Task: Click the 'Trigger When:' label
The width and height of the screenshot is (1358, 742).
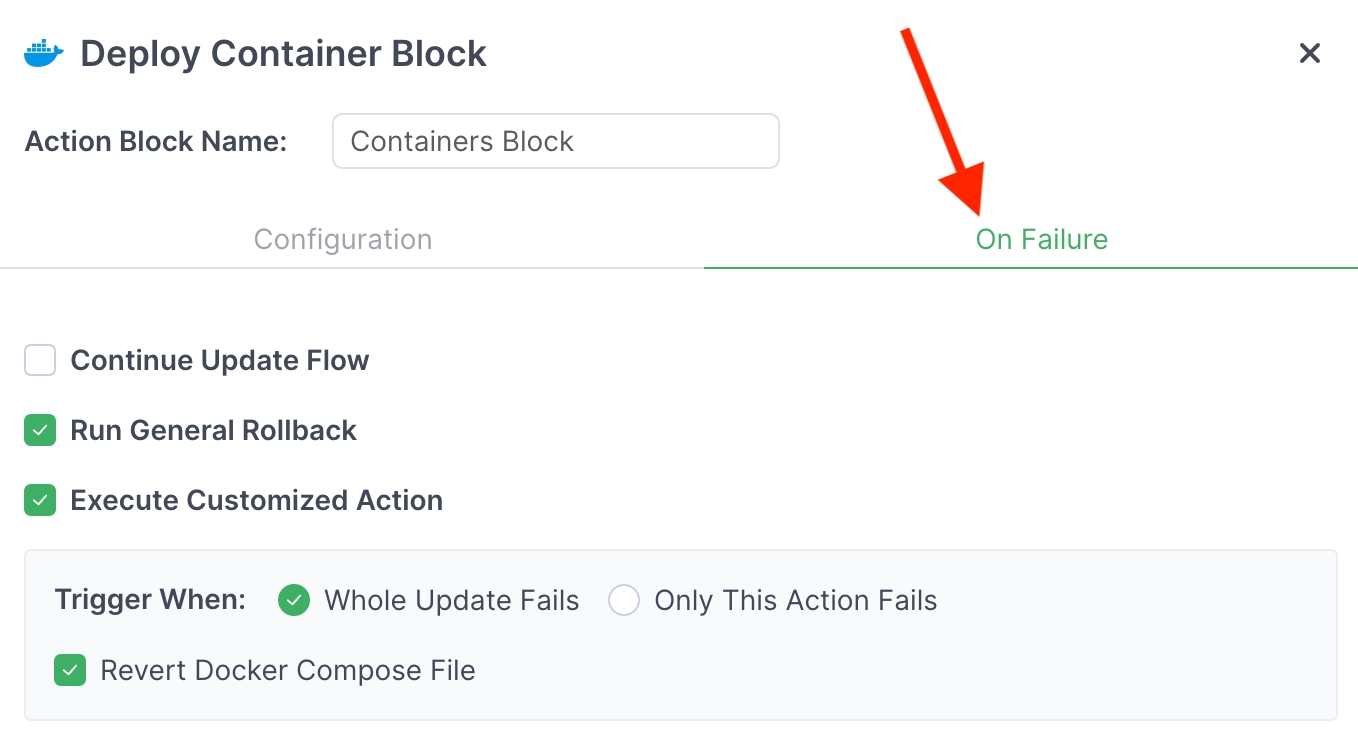Action: tap(150, 600)
